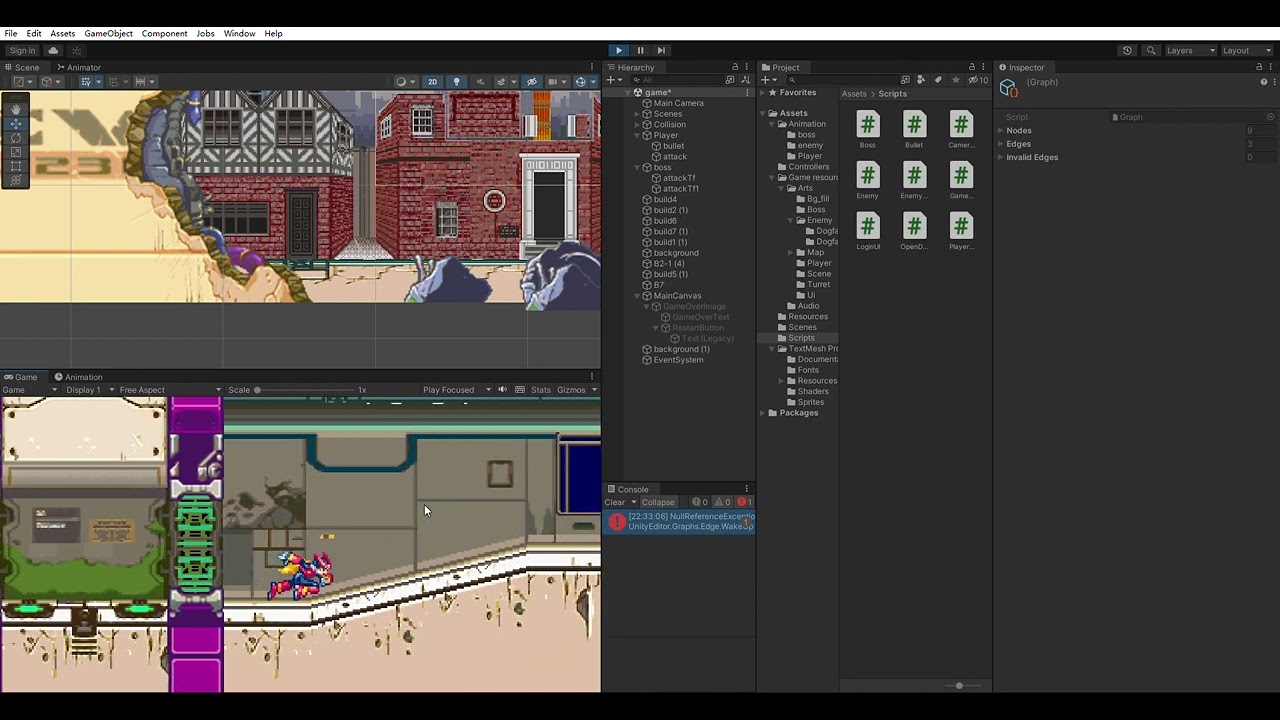Adjust the Project icon size slider
Screen dimensions: 1280x720
click(958, 685)
